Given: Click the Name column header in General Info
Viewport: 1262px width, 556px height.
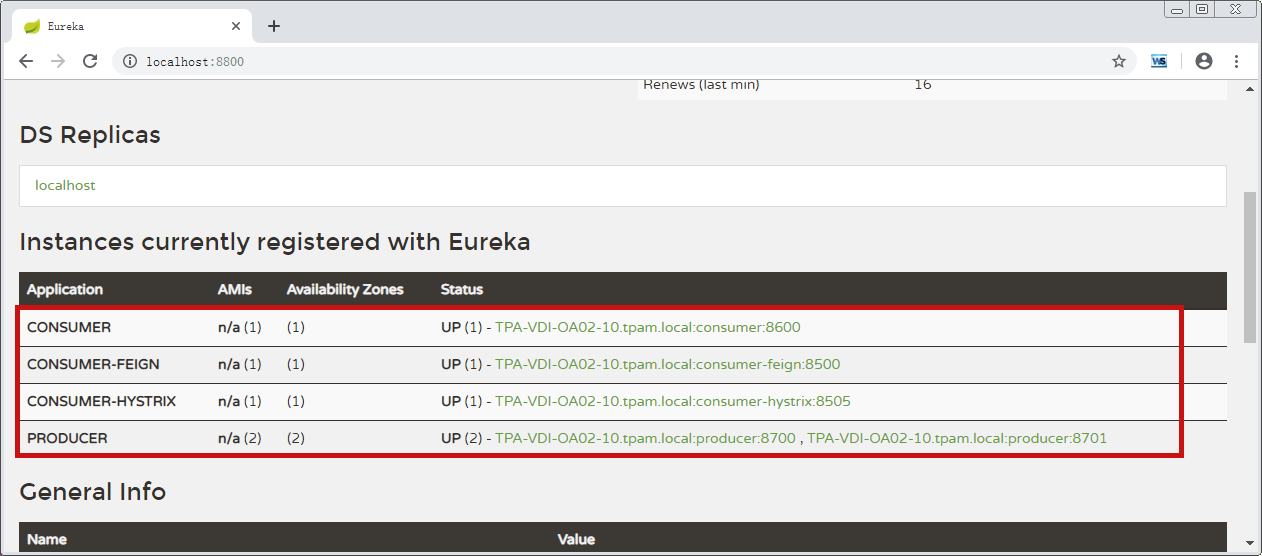Looking at the screenshot, I should (x=47, y=539).
